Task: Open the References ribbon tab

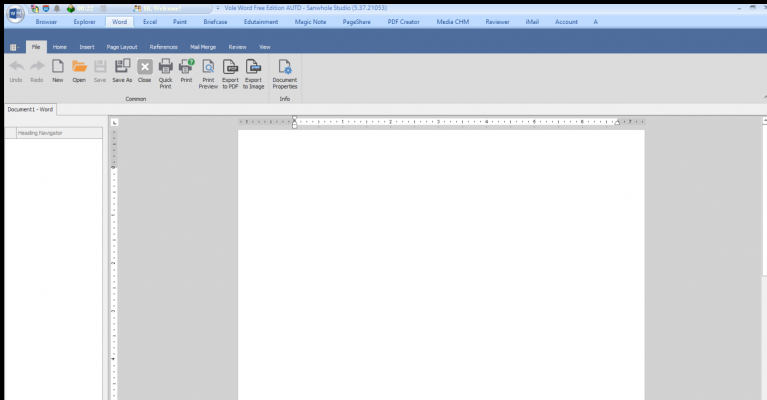Action: 163,47
